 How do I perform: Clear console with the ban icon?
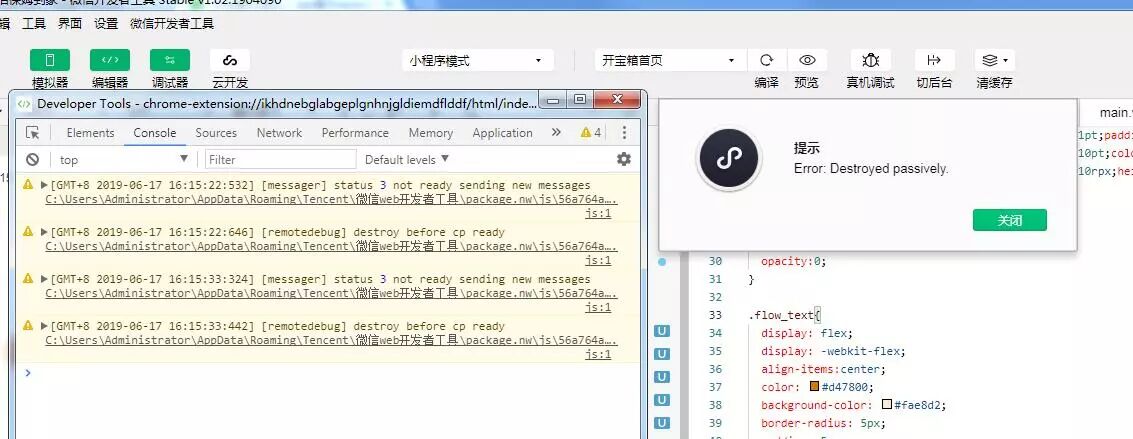click(33, 160)
